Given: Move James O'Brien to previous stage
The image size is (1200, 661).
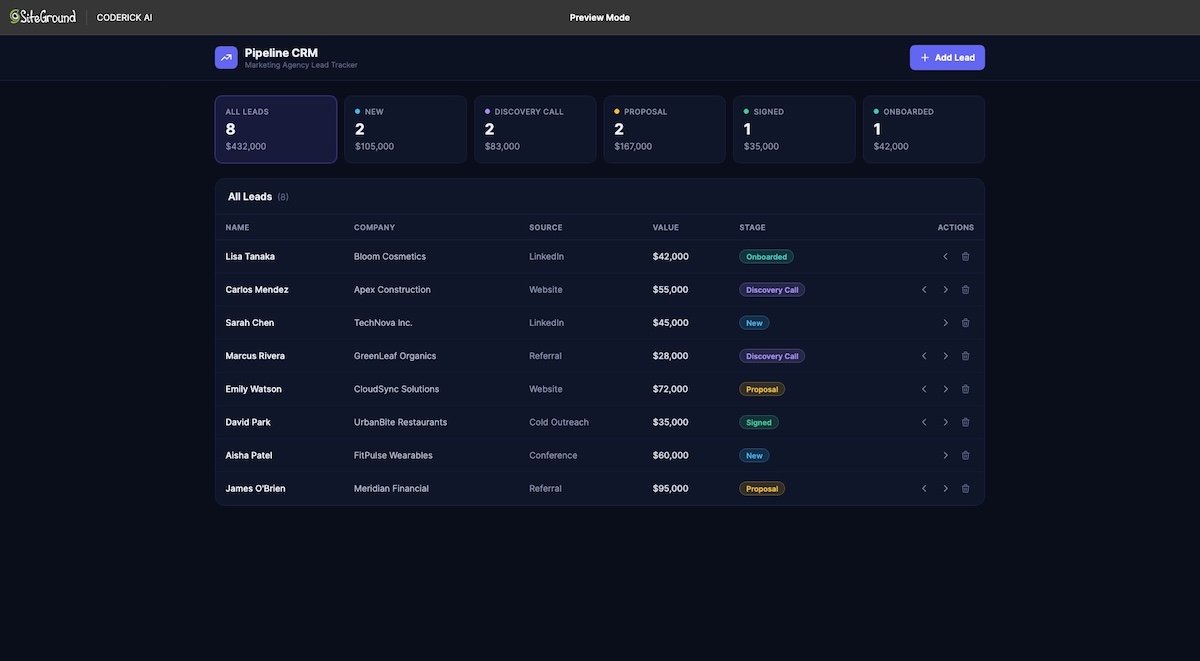Looking at the screenshot, I should pos(924,489).
